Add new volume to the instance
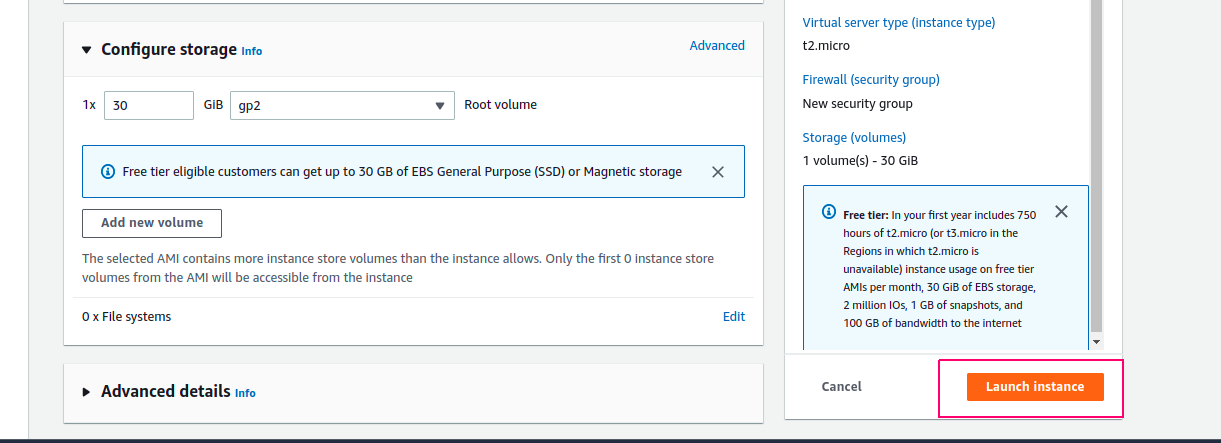 152,223
